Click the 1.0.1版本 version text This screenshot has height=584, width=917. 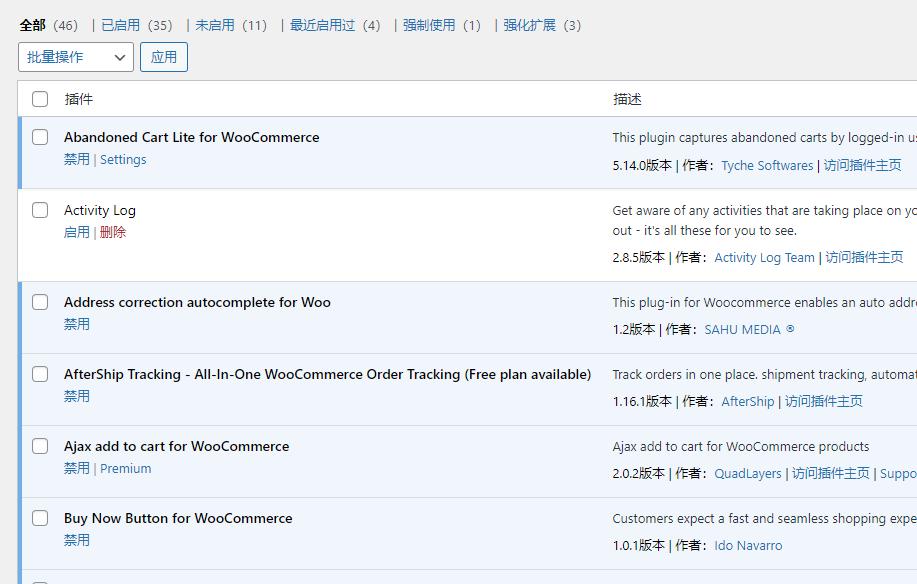coord(639,545)
